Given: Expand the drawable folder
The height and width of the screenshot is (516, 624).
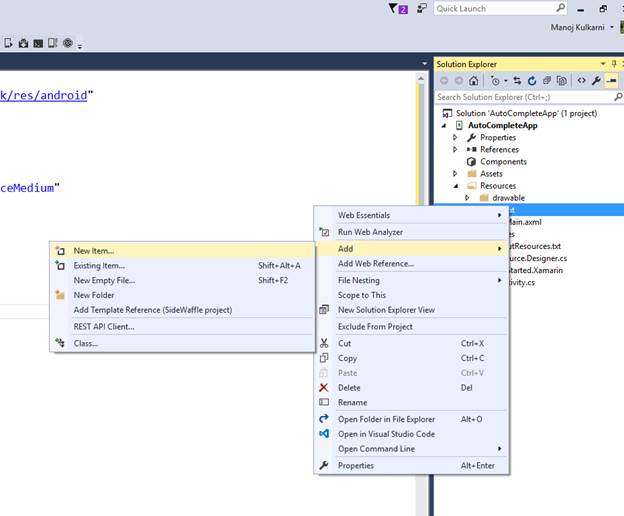Looking at the screenshot, I should click(467, 198).
